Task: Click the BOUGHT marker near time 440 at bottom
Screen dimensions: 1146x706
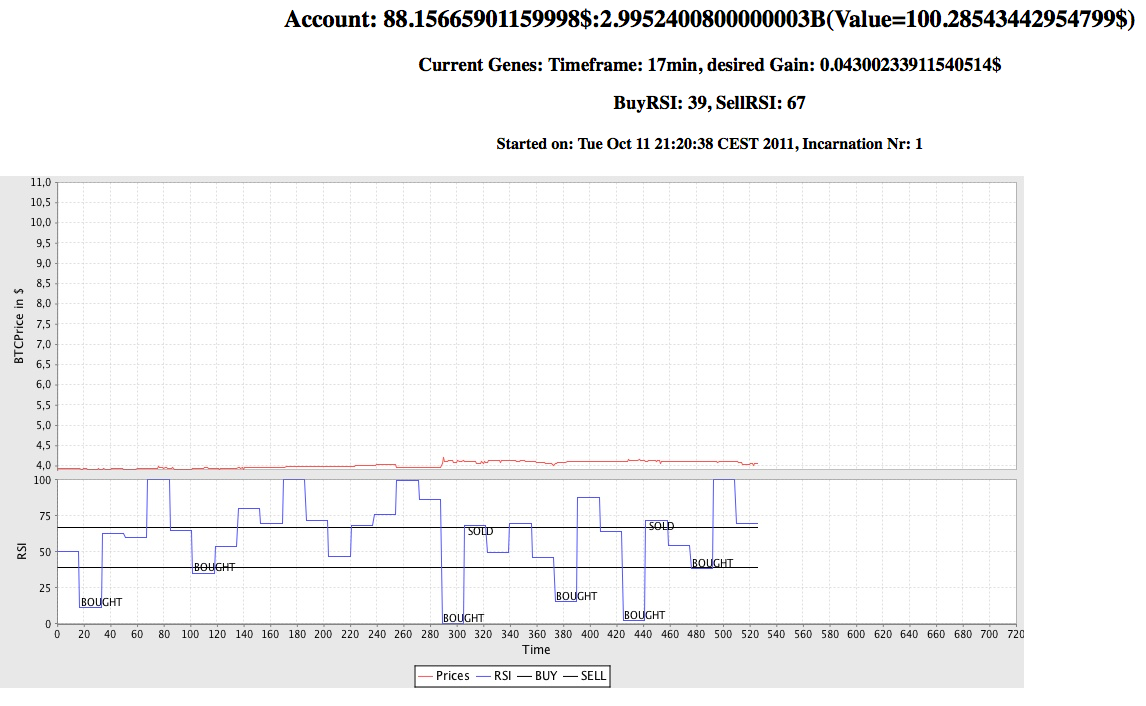Action: click(644, 615)
